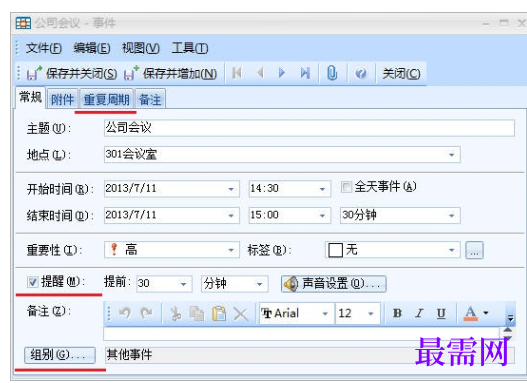This screenshot has width=527, height=383.
Task: Redo in the notes editor toolbar
Action: coord(147,313)
